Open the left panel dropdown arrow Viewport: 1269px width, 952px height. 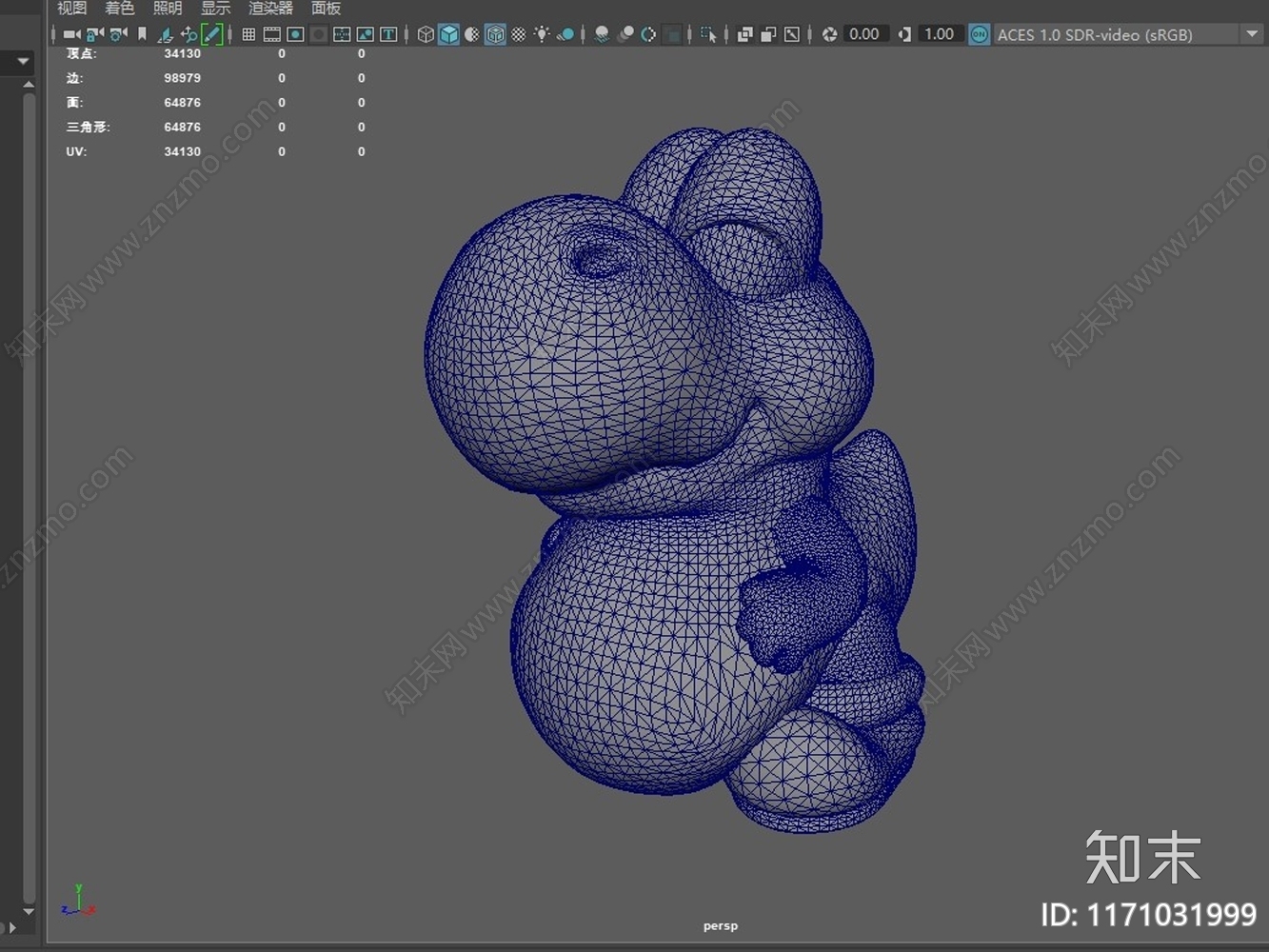click(23, 62)
